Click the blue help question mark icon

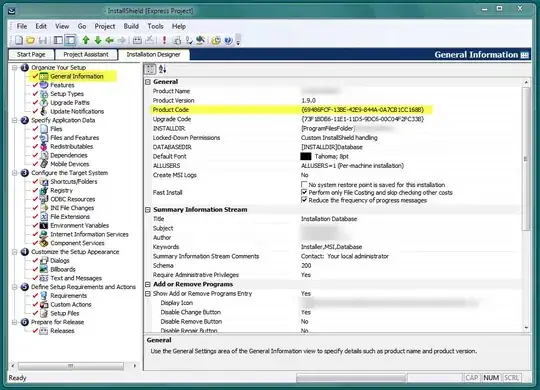tap(228, 40)
